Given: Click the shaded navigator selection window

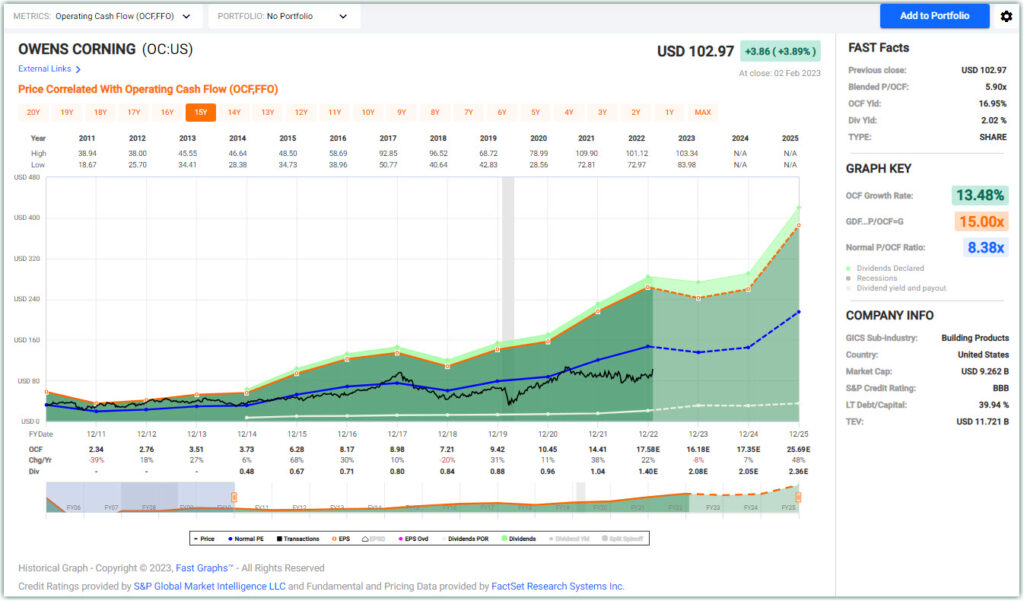Looking at the screenshot, I should click(140, 498).
